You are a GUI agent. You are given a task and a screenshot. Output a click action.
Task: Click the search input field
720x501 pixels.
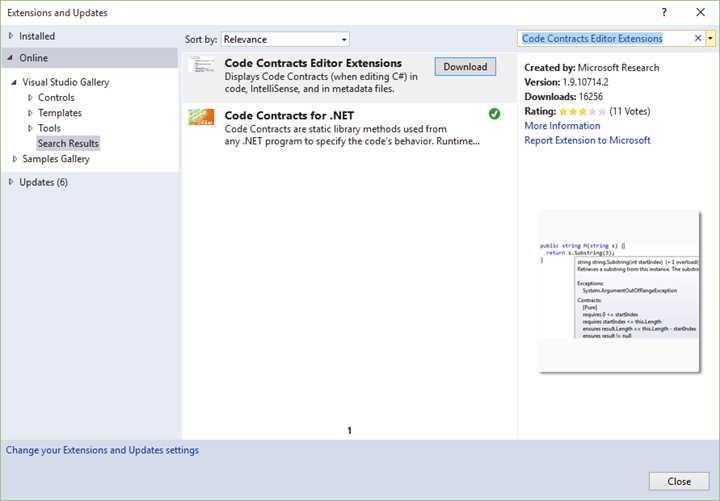pyautogui.click(x=605, y=39)
